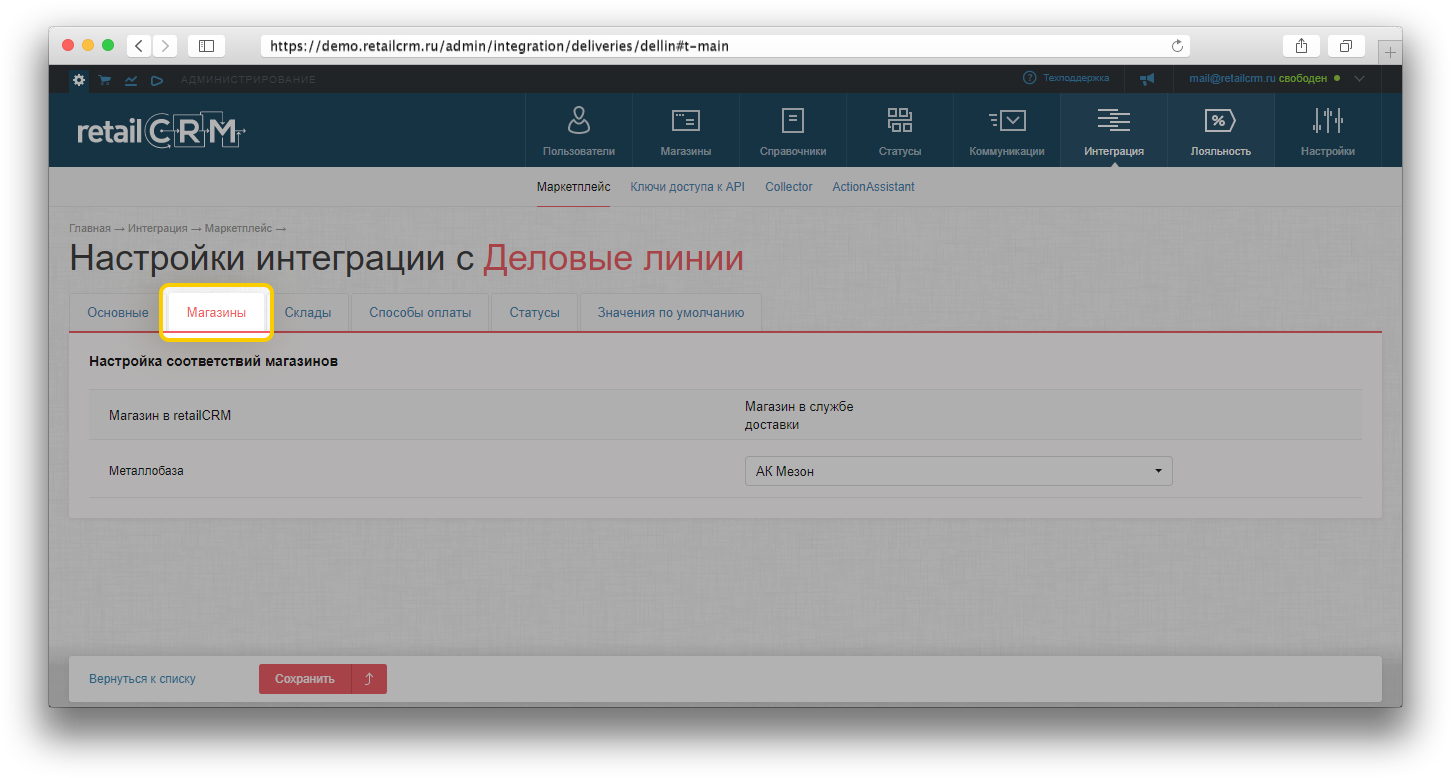Switch to the Статусы settings tab
Image resolution: width=1451 pixels, height=778 pixels.
534,312
